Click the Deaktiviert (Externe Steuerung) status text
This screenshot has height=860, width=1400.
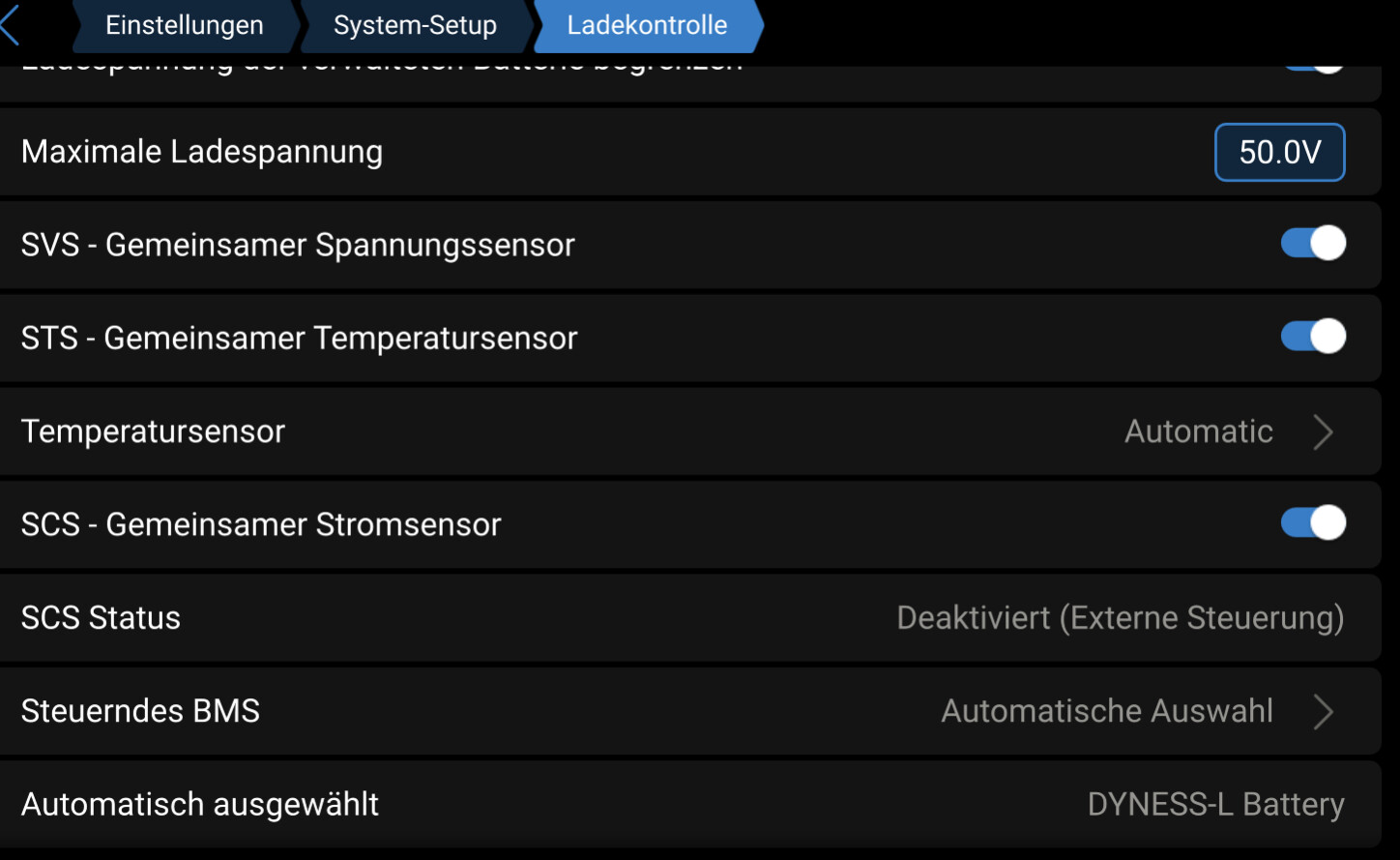click(1120, 618)
